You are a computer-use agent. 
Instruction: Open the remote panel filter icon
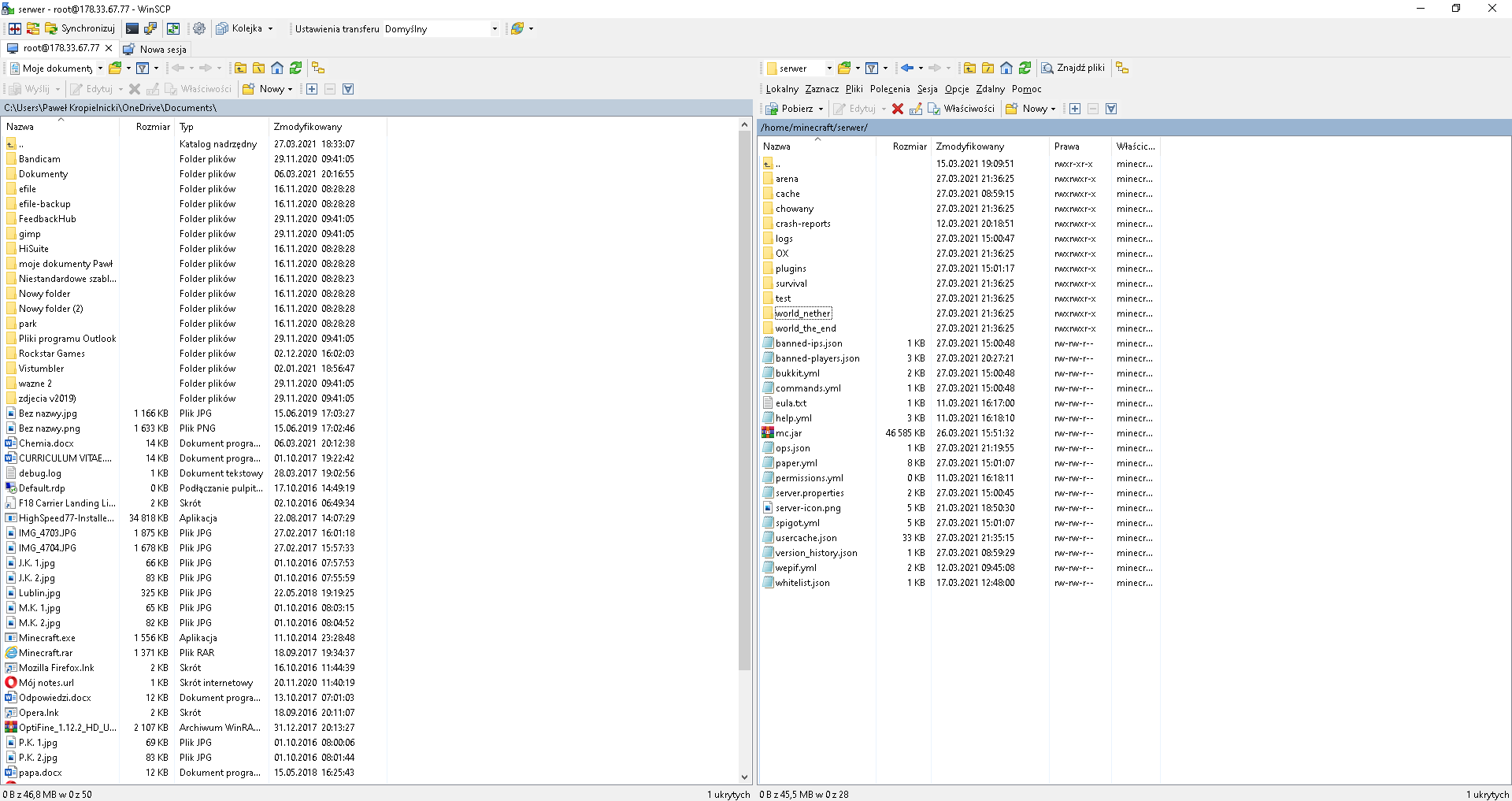click(872, 69)
